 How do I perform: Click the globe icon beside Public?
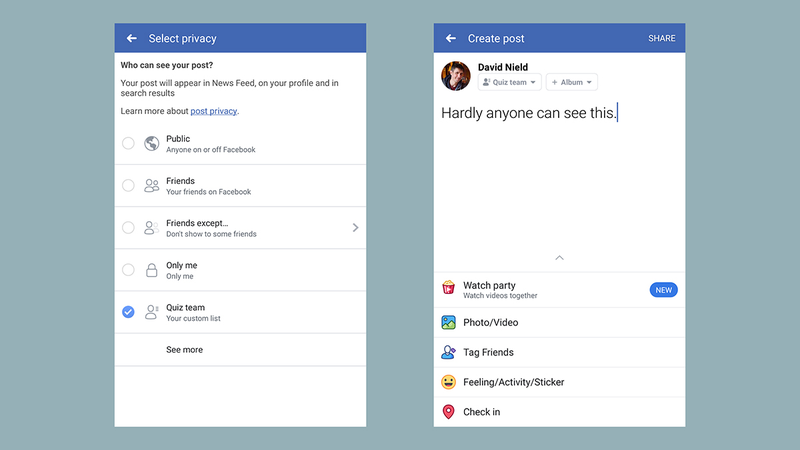pyautogui.click(x=152, y=143)
